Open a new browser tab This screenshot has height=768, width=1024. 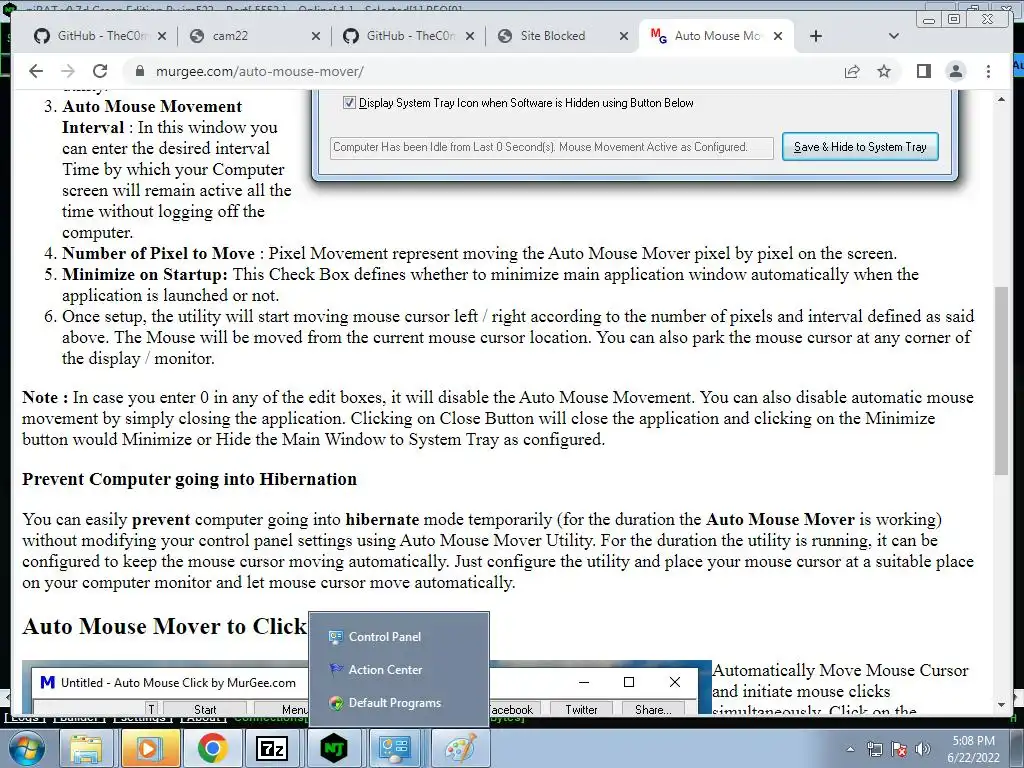tap(816, 36)
